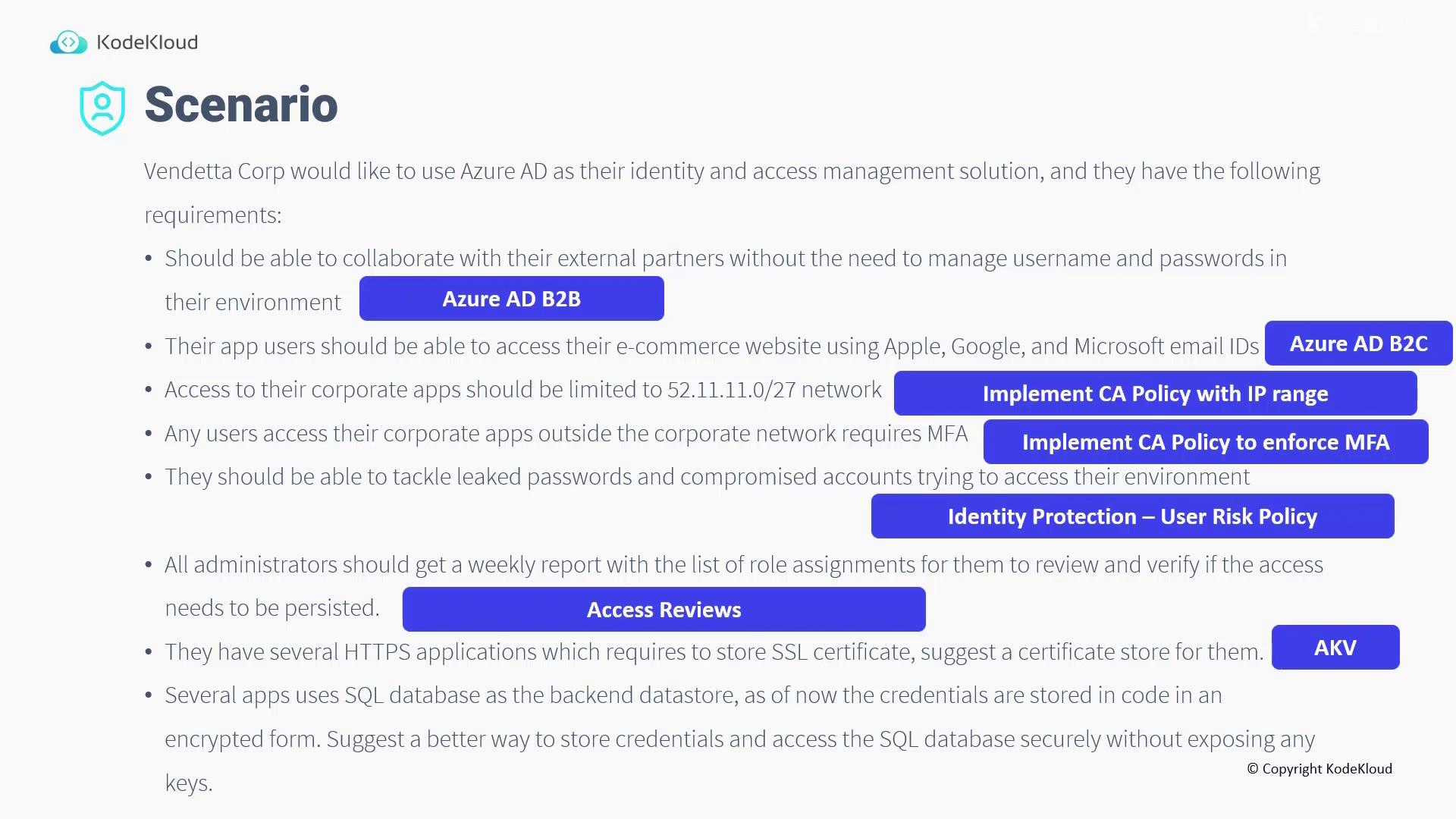Image resolution: width=1456 pixels, height=819 pixels.
Task: Click the Access Reviews label
Action: pyautogui.click(x=664, y=610)
